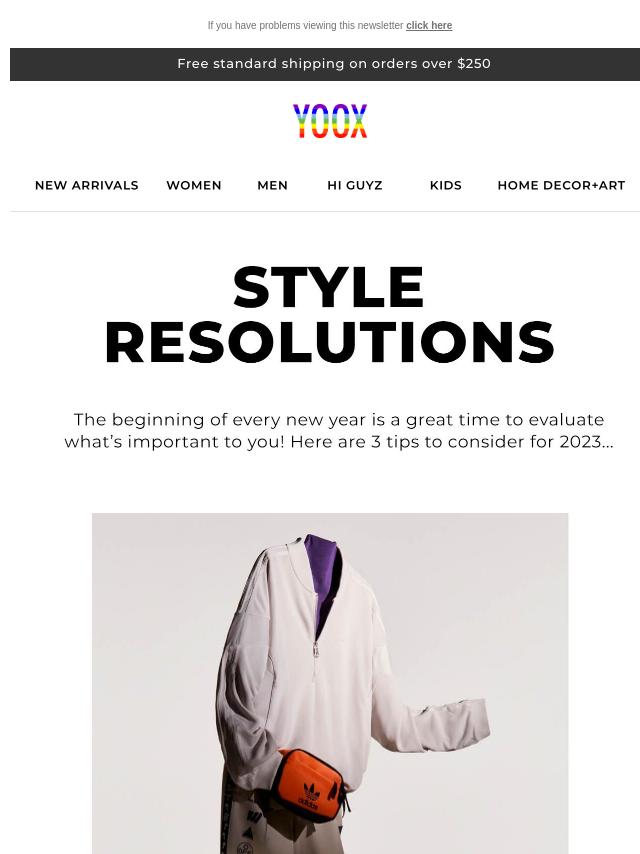640x854 pixels.
Task: Choose the HI GUYZ menu item
Action: (355, 185)
